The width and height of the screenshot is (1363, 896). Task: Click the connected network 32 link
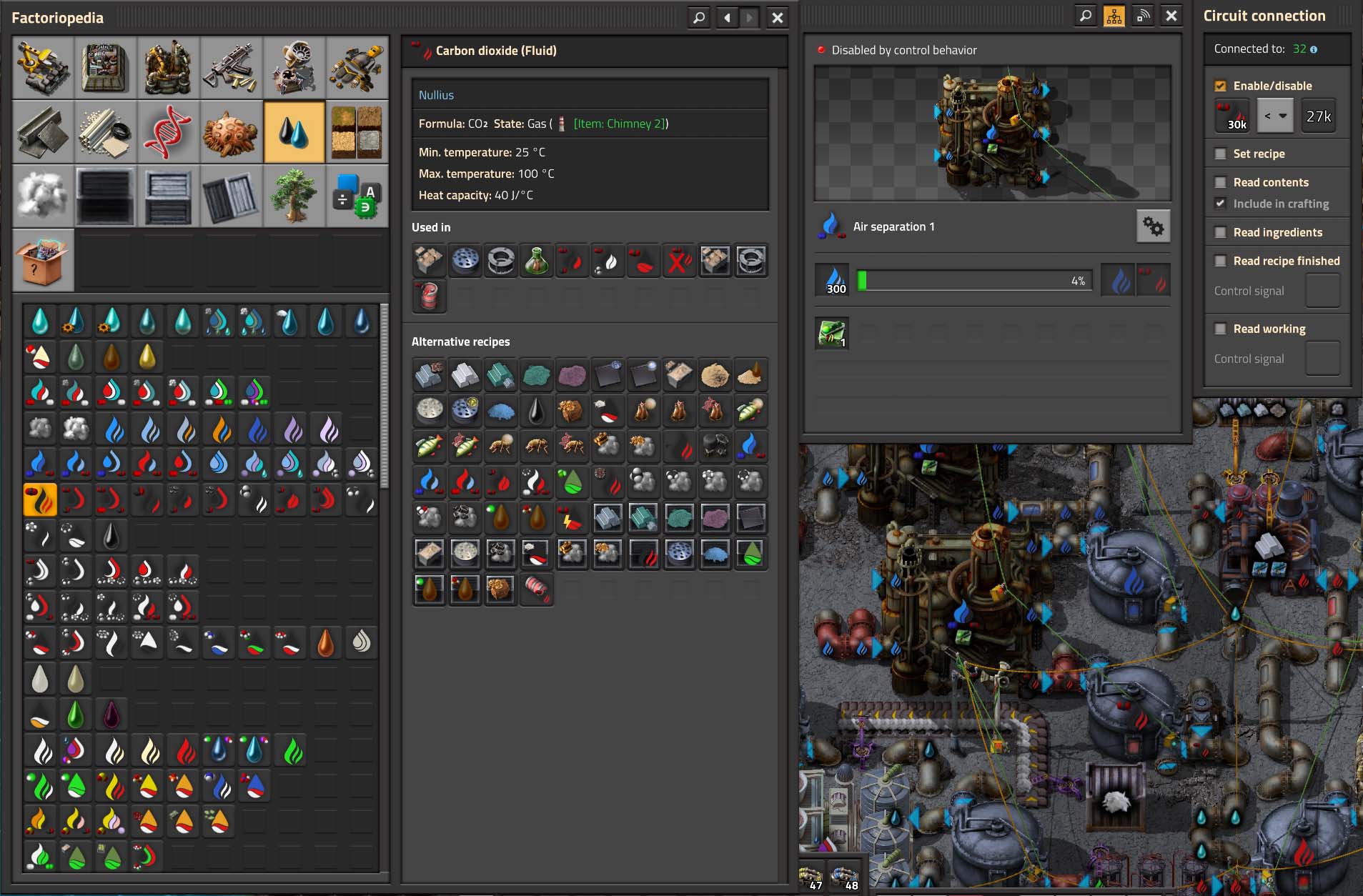tap(1299, 49)
